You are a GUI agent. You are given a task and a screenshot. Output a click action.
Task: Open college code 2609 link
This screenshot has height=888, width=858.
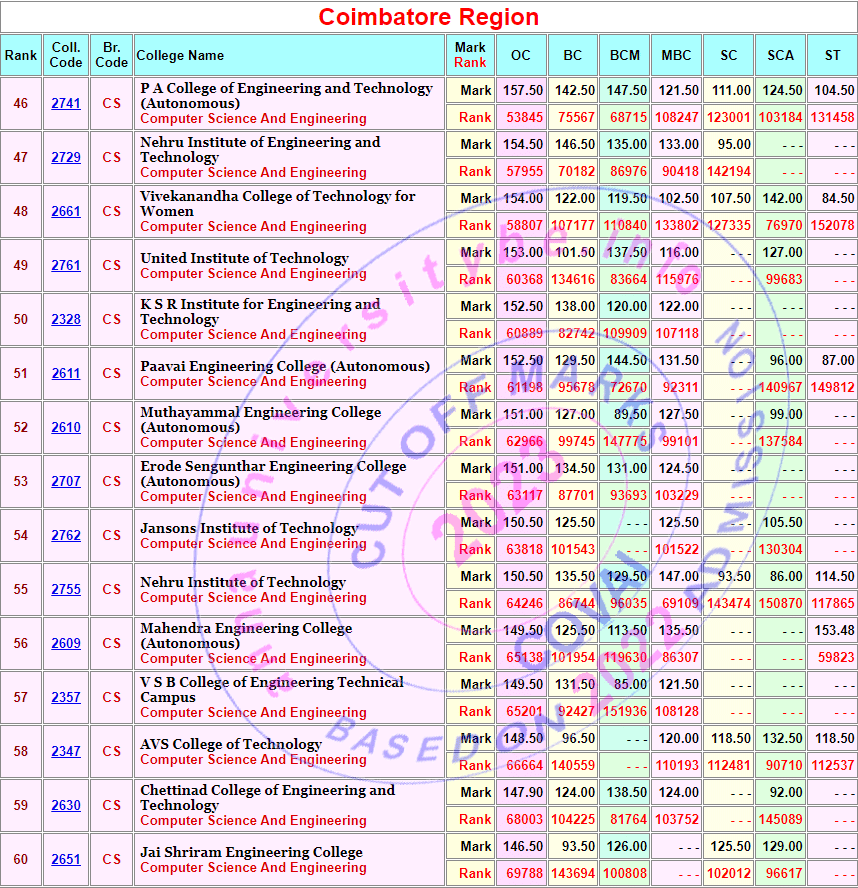tap(66, 644)
